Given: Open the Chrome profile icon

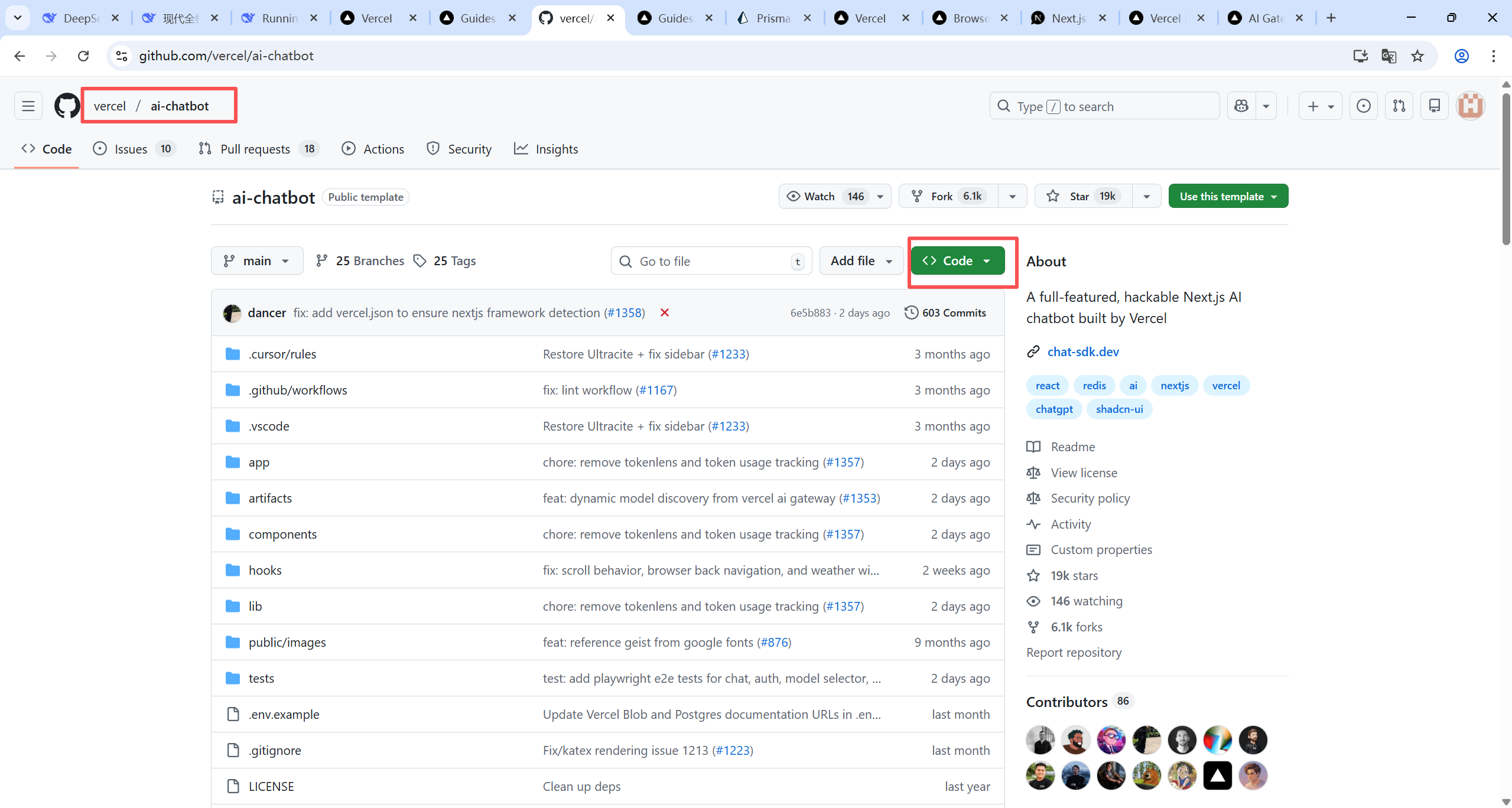Looking at the screenshot, I should (1462, 56).
